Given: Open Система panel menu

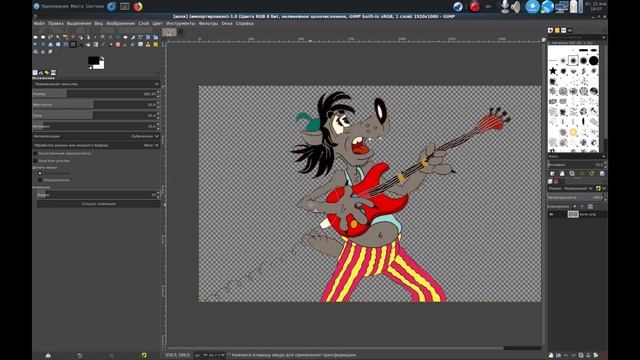Looking at the screenshot, I should click(x=94, y=6).
